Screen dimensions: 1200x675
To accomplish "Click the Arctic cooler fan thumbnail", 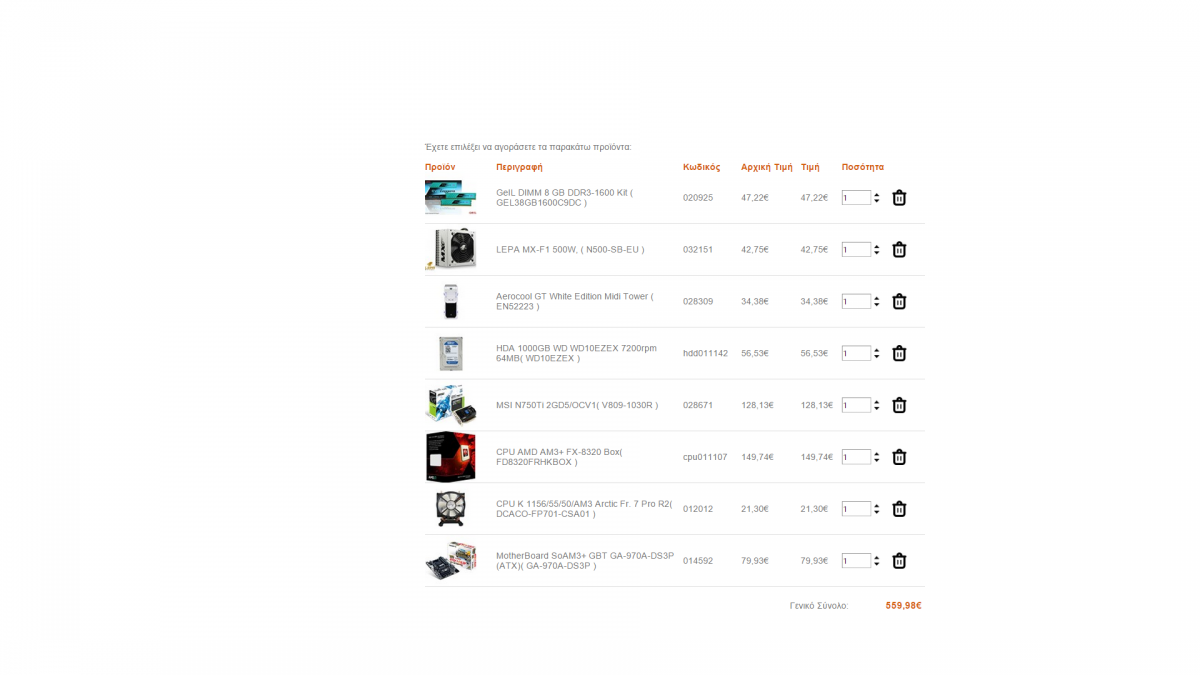I will click(x=450, y=509).
